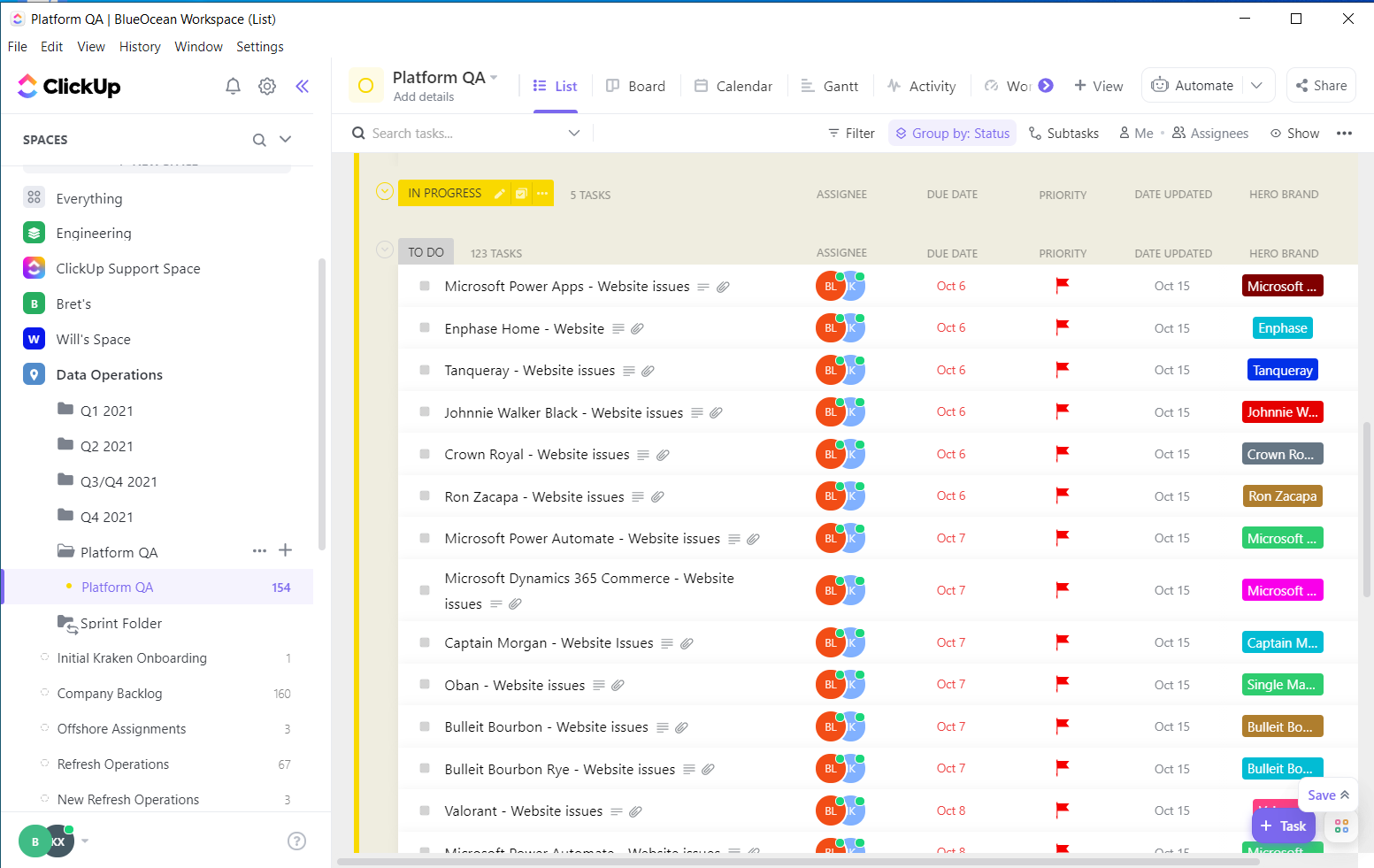Open the help question mark icon
Screen dimensions: 1374x868
tap(297, 841)
